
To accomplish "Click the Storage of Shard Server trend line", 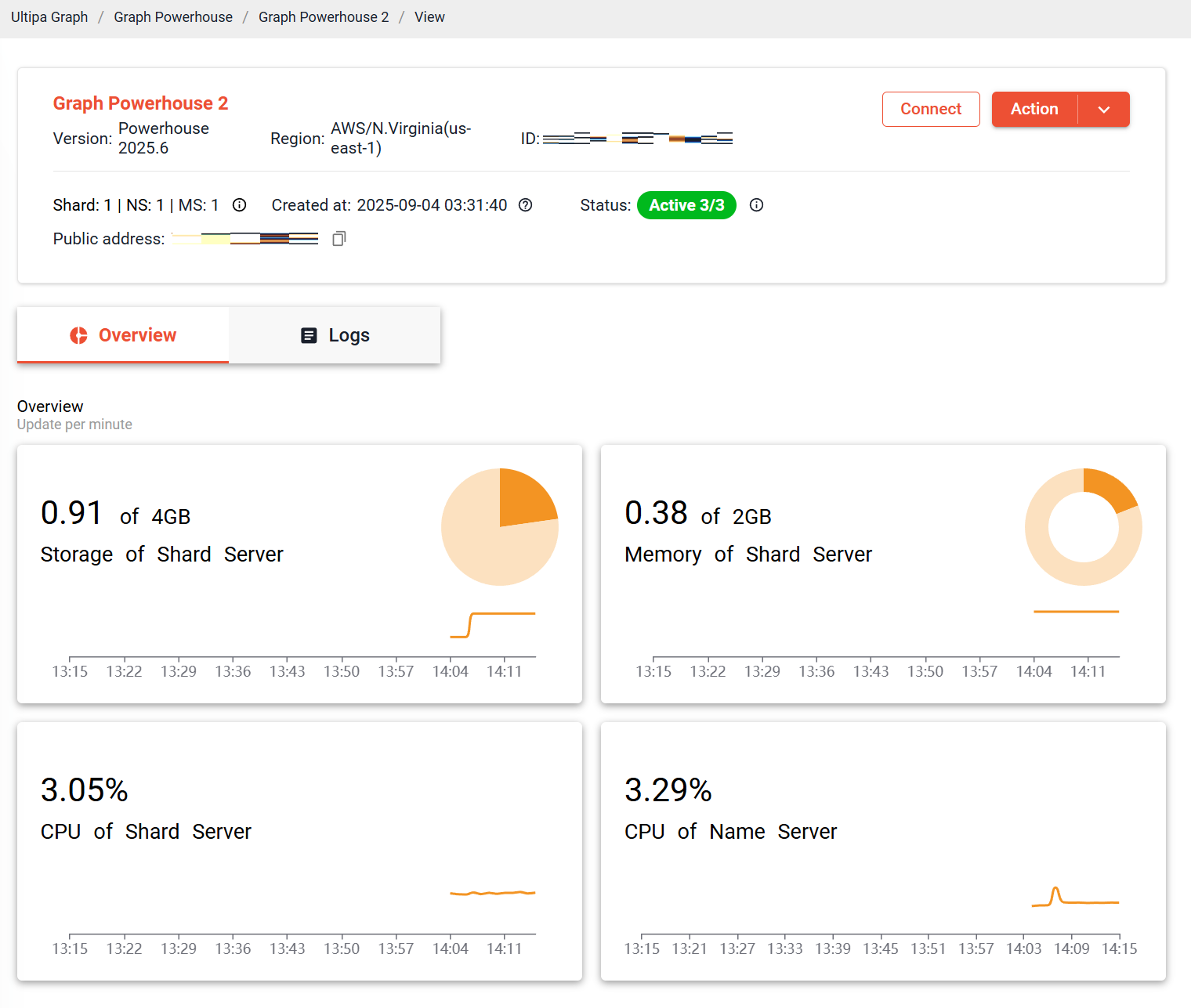I will (x=501, y=614).
